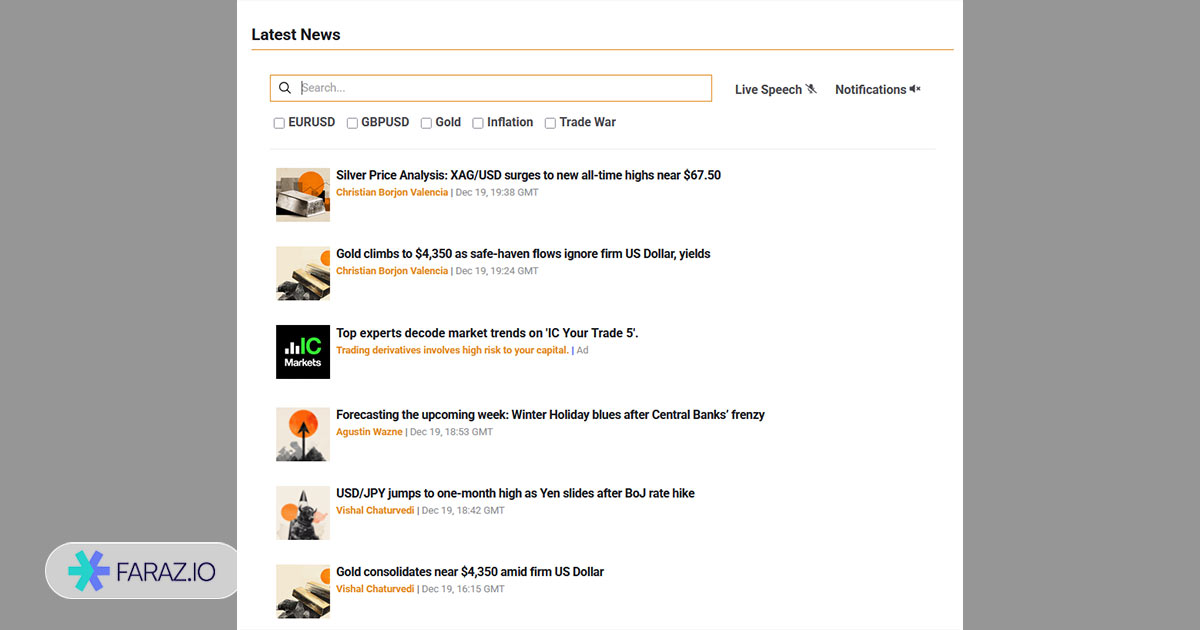Open the Gold consolidates near $4,350 headline
This screenshot has width=1200, height=630.
point(470,572)
